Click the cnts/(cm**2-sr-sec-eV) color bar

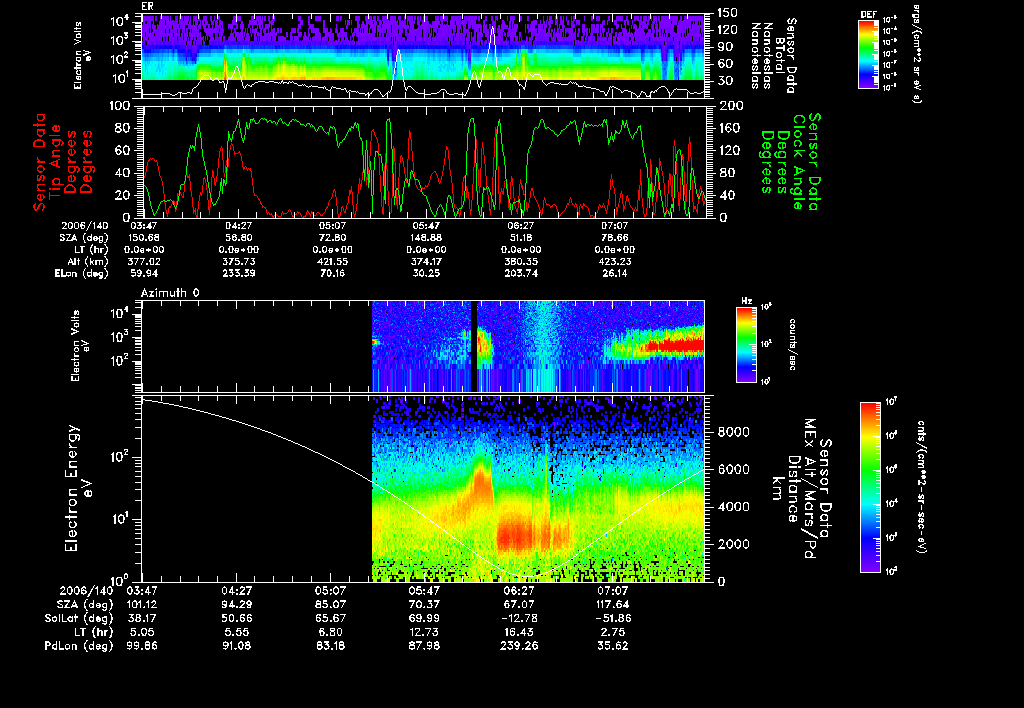pos(870,488)
